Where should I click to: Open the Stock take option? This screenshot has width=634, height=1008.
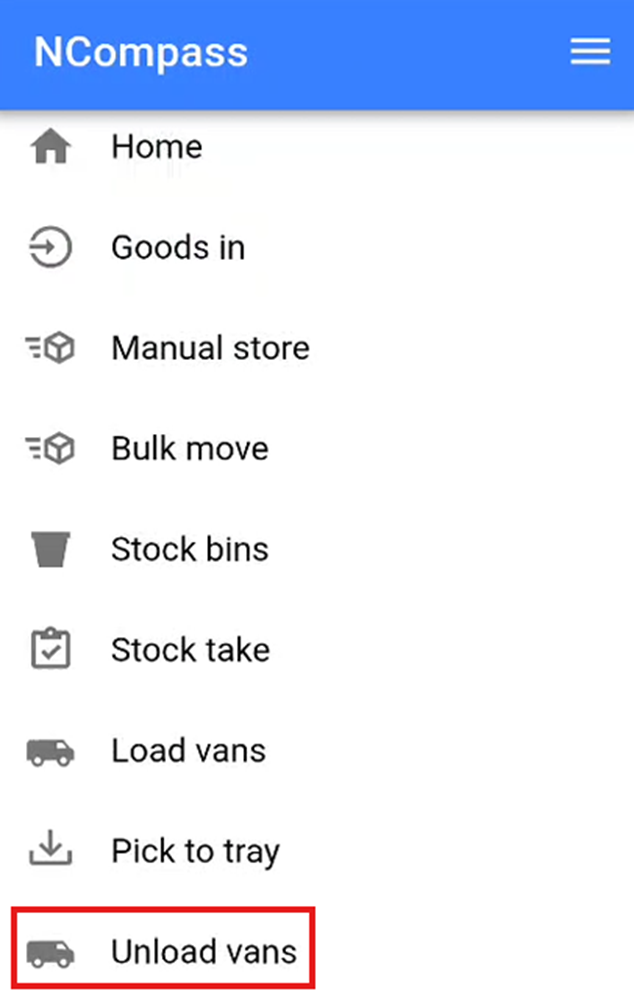click(x=190, y=650)
